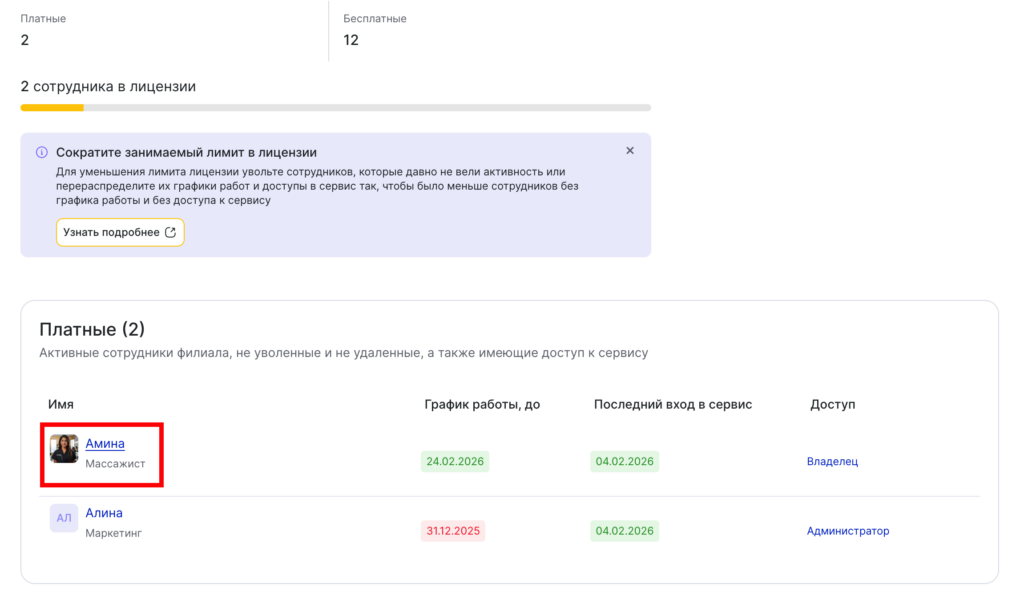The height and width of the screenshot is (592, 1024).
Task: Click the license usage progress bar
Action: pos(335,107)
